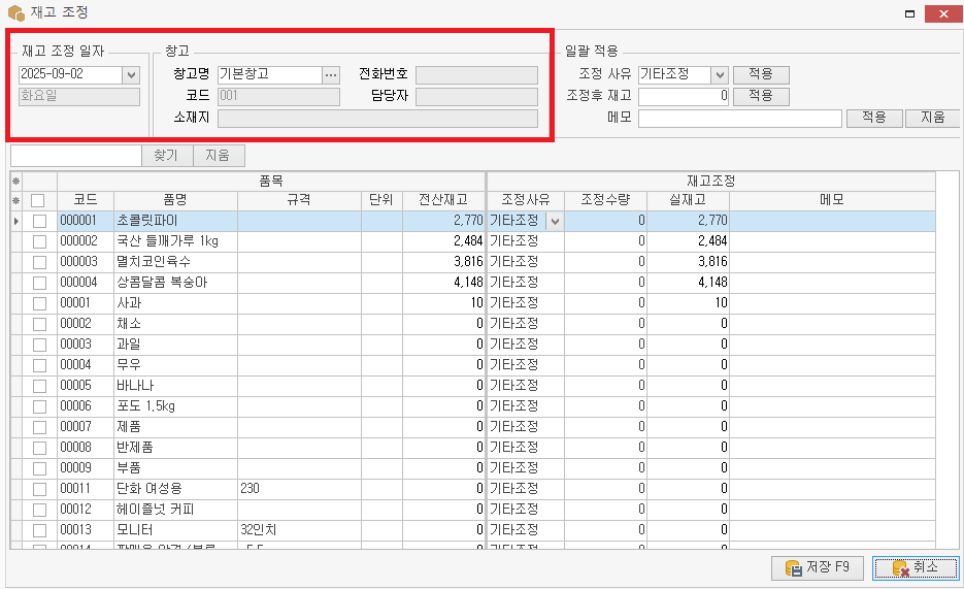Click the 취소 cancel button

[x=914, y=568]
